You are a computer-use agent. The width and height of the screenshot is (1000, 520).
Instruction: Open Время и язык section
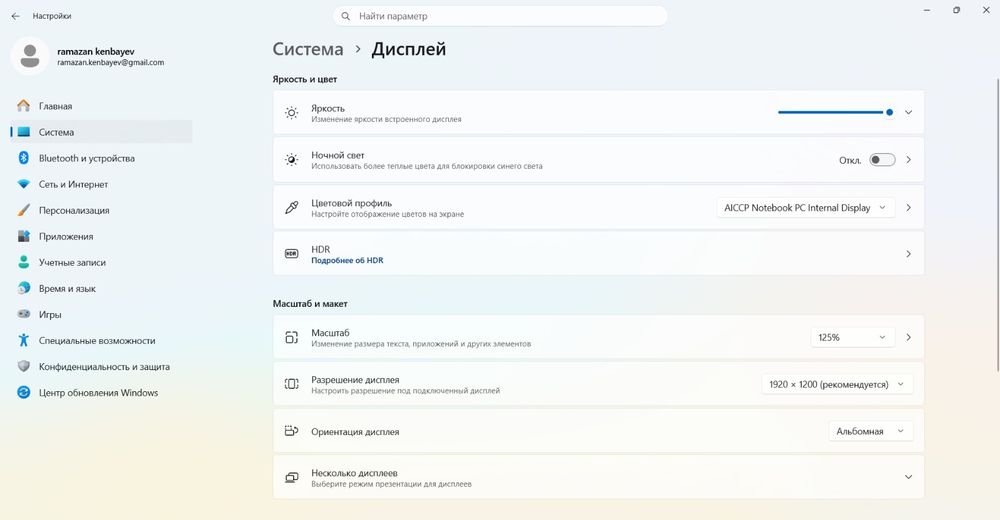[x=101, y=288]
